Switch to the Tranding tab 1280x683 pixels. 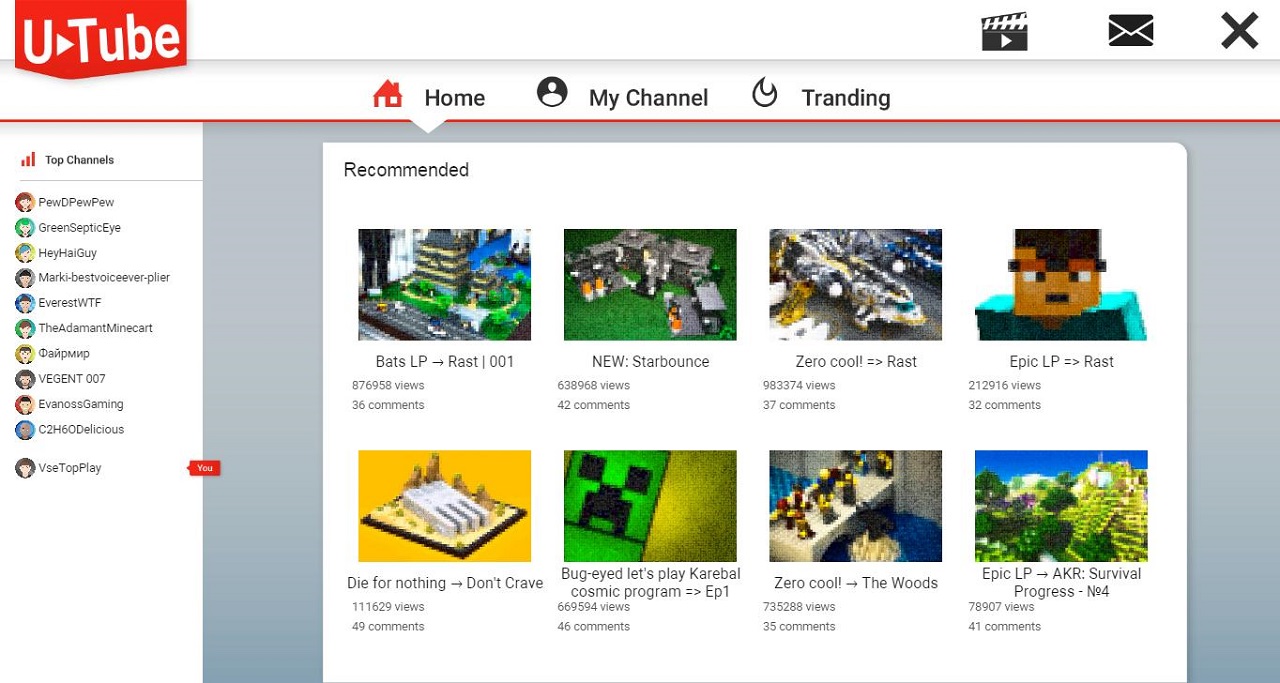pos(845,98)
